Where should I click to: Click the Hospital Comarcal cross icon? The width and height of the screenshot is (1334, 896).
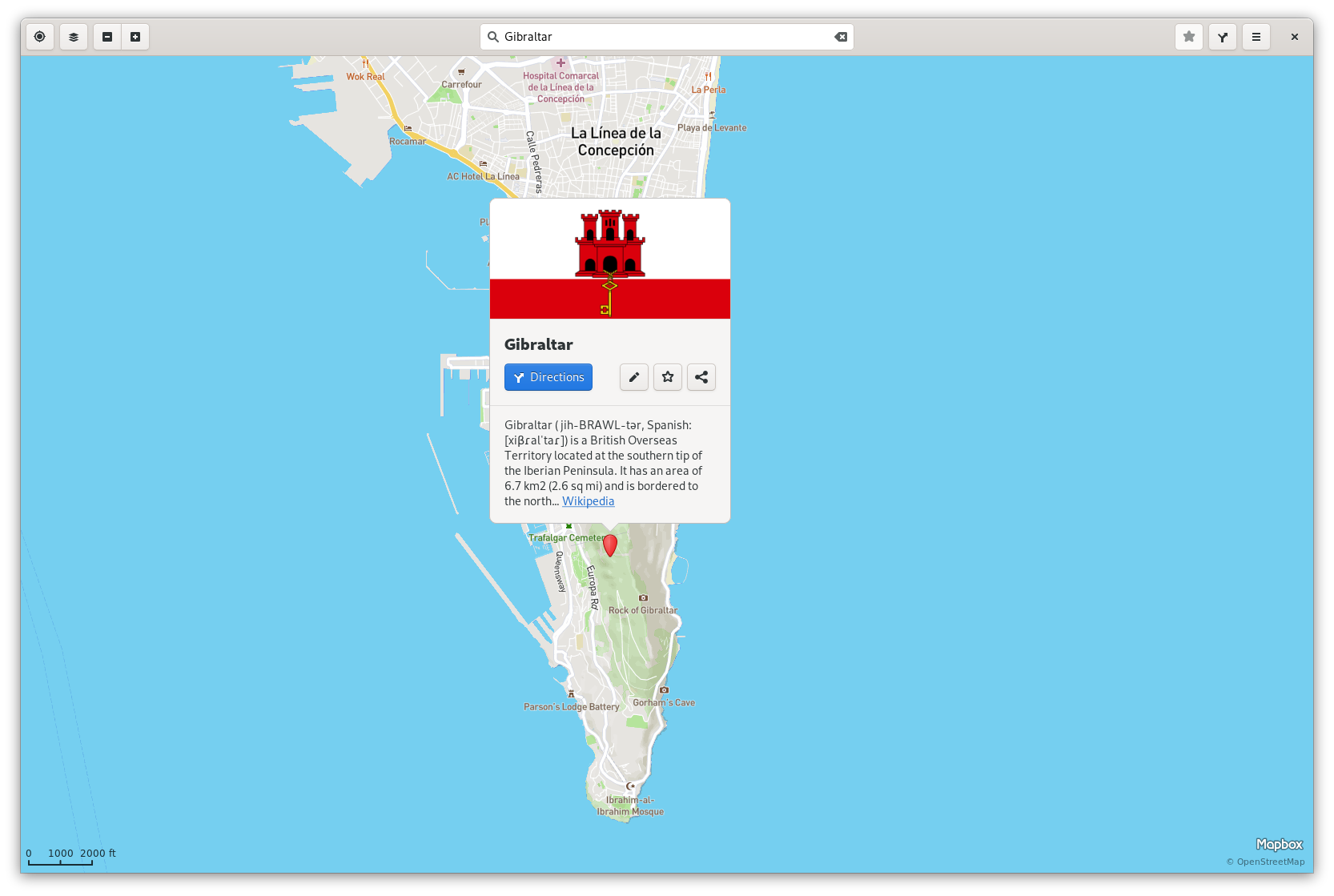pyautogui.click(x=561, y=63)
